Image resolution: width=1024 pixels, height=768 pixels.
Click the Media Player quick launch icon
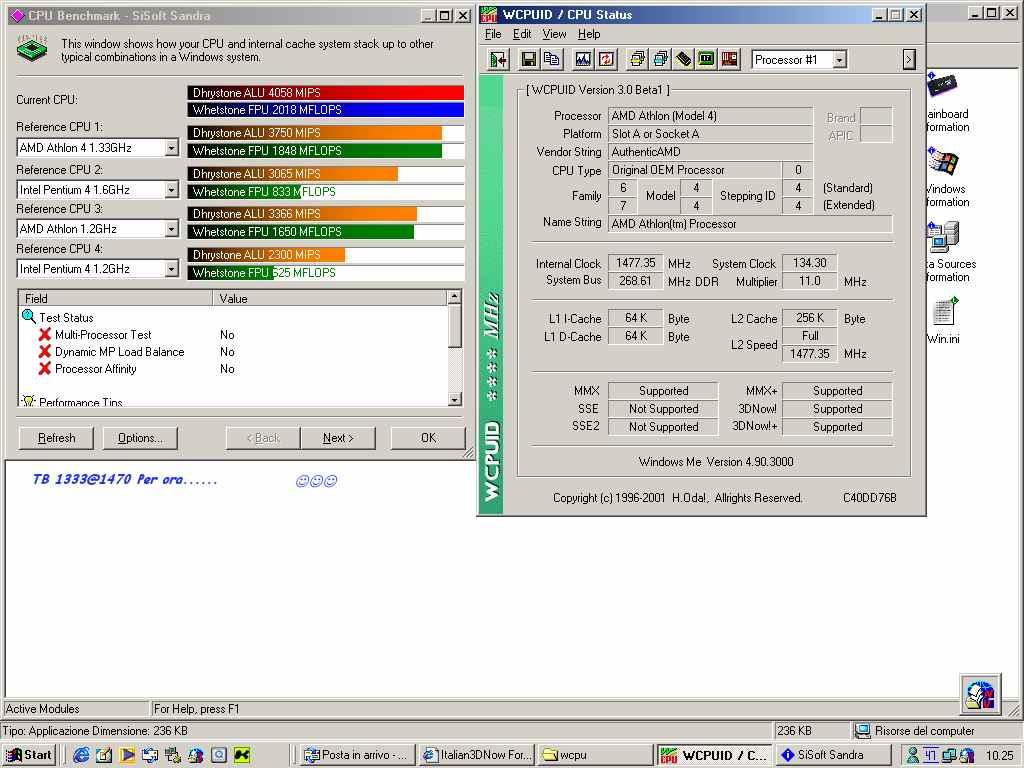tap(127, 755)
